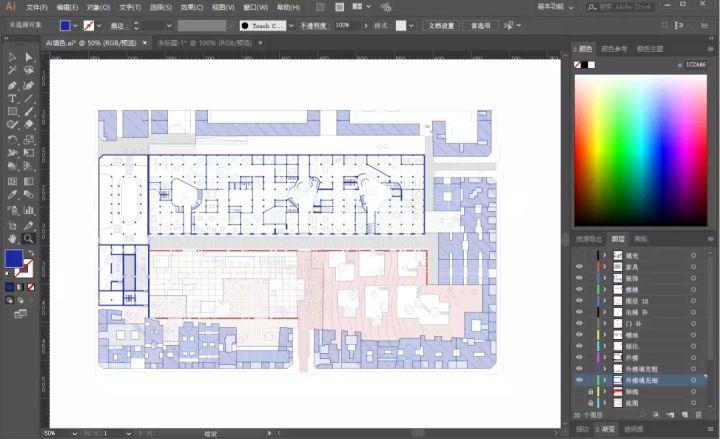Click the 首选项 button
The width and height of the screenshot is (720, 439).
coord(480,26)
